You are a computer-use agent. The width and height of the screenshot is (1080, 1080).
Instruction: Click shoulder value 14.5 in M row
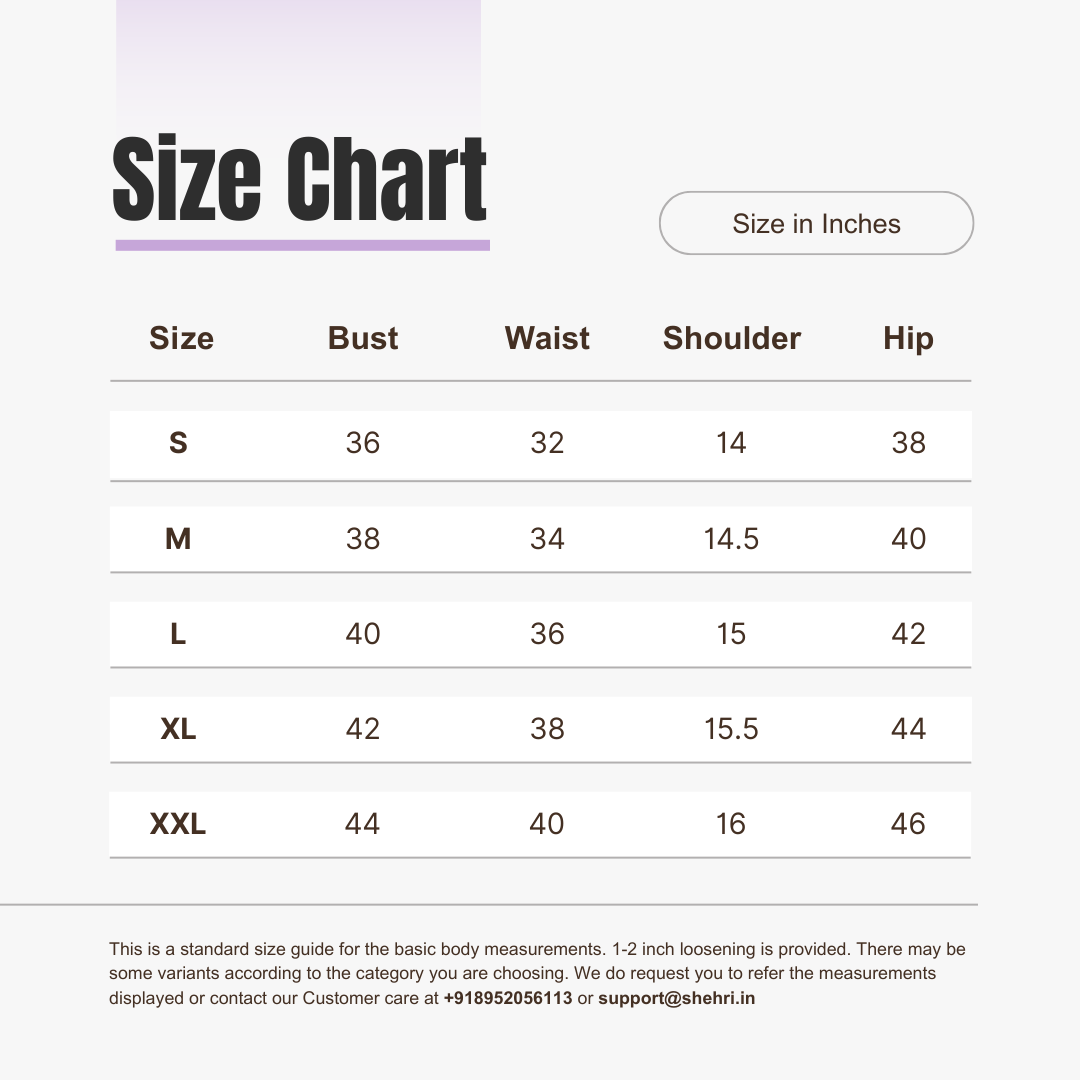731,539
